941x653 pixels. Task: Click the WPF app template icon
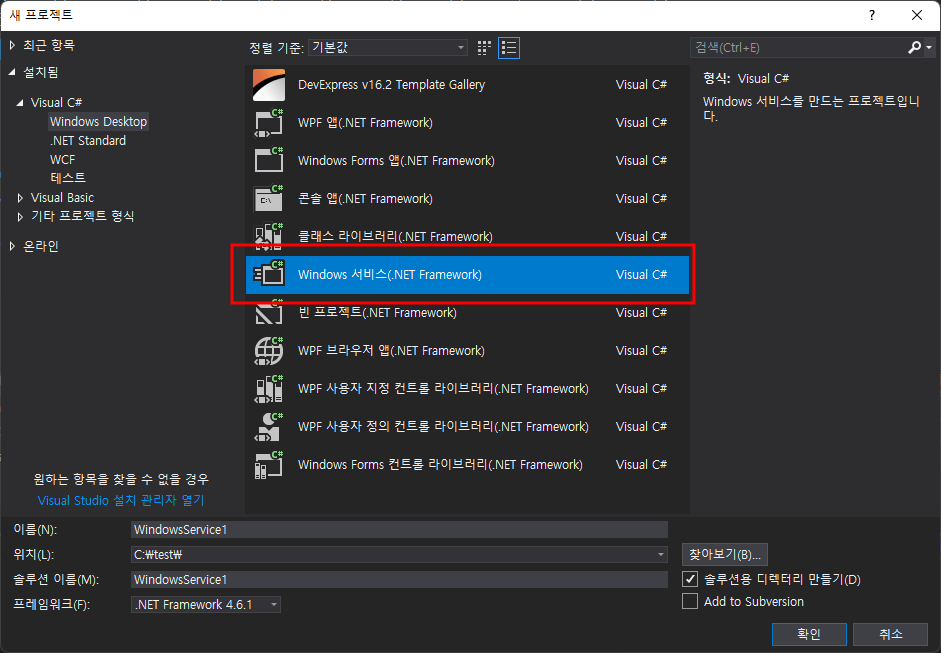[269, 122]
